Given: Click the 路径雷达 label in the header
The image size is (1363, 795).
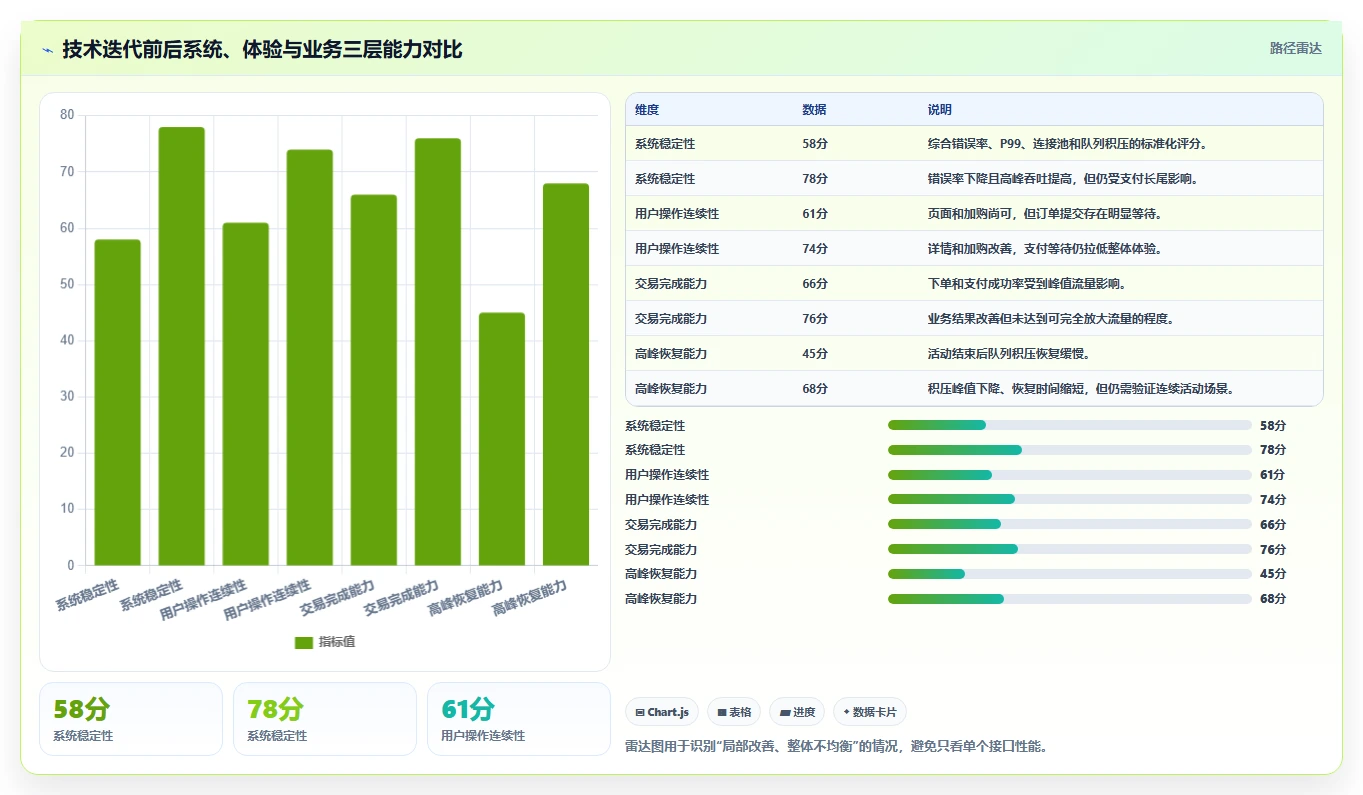Looking at the screenshot, I should 1295,48.
